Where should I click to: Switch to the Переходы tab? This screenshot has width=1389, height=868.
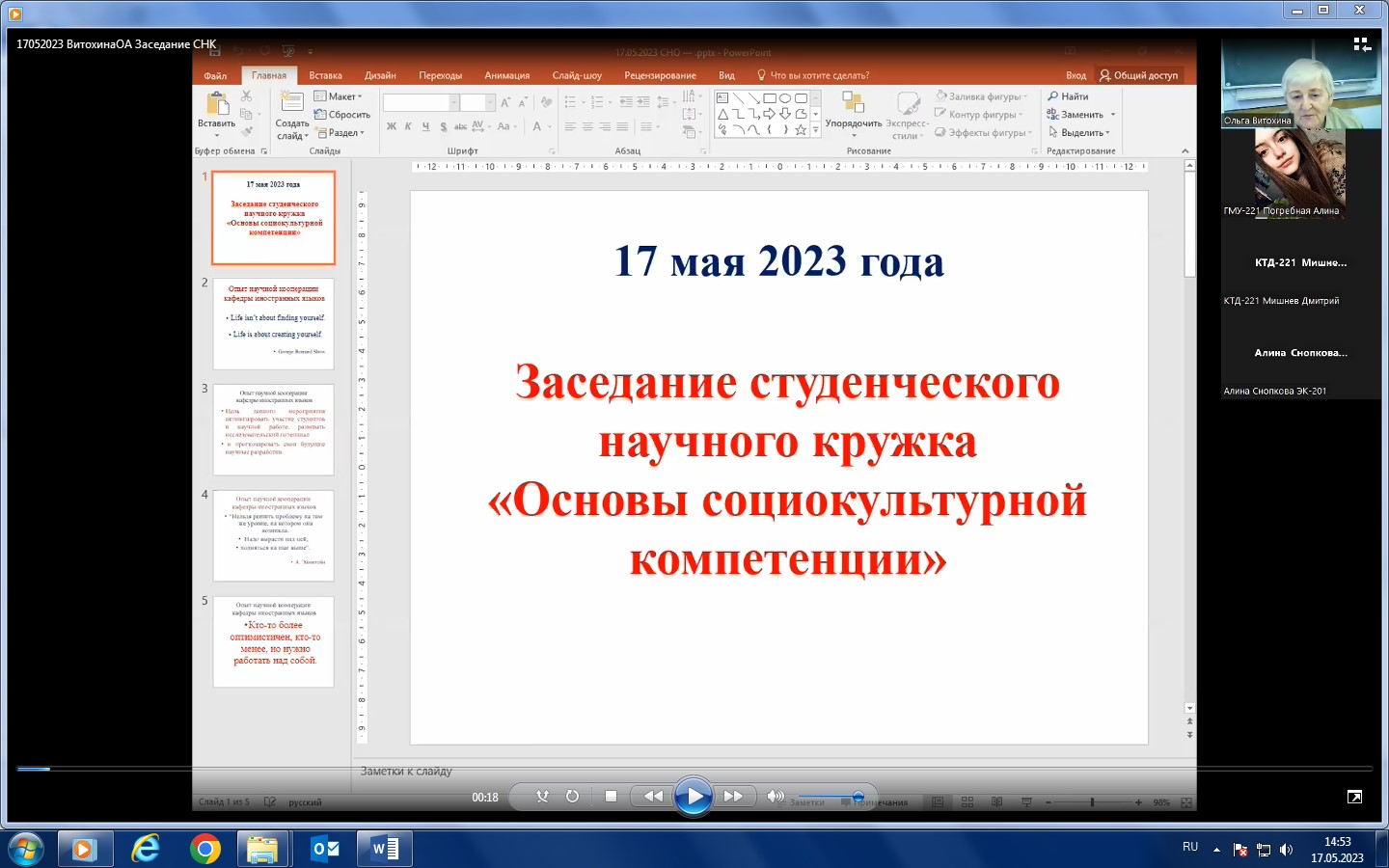[440, 75]
